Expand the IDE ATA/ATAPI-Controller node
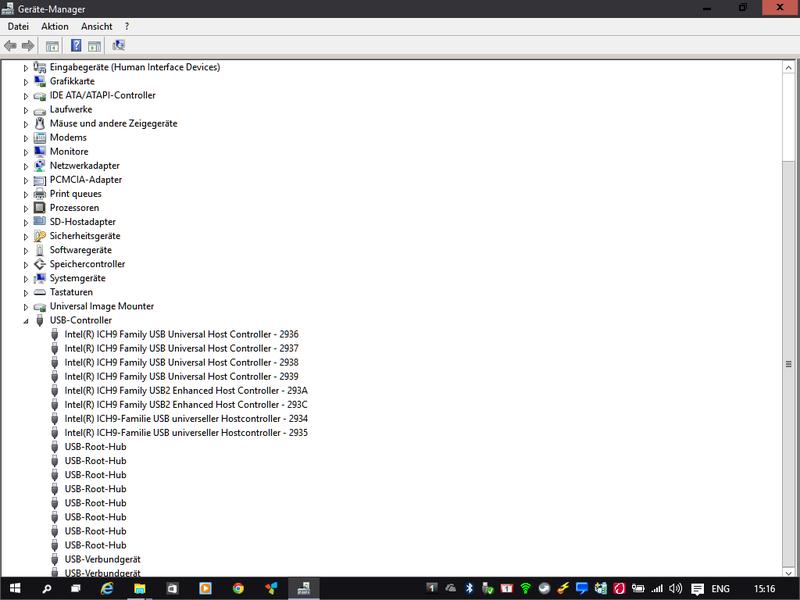The width and height of the screenshot is (800, 600). coord(26,96)
